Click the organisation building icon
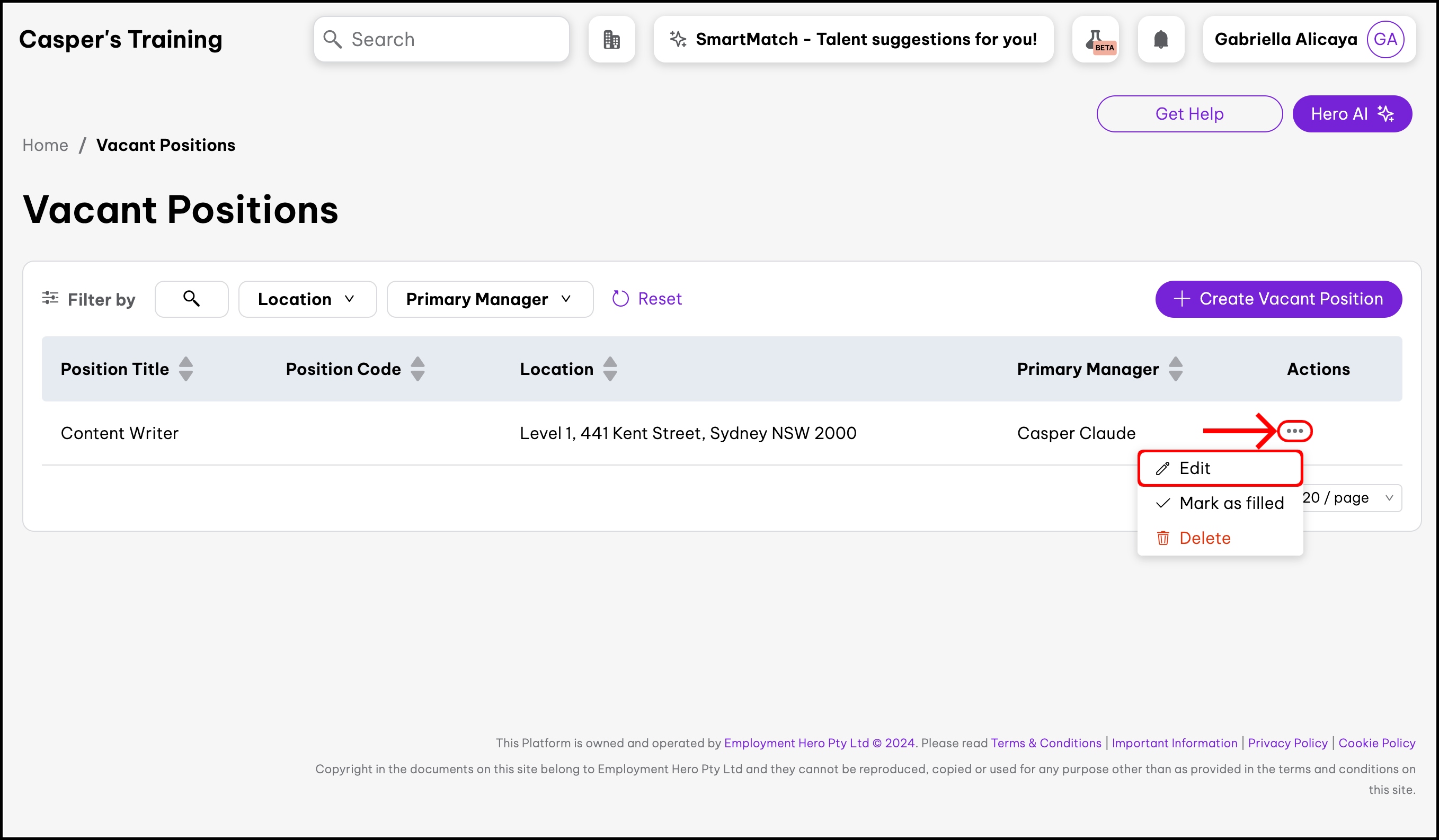Viewport: 1439px width, 840px height. click(x=611, y=39)
